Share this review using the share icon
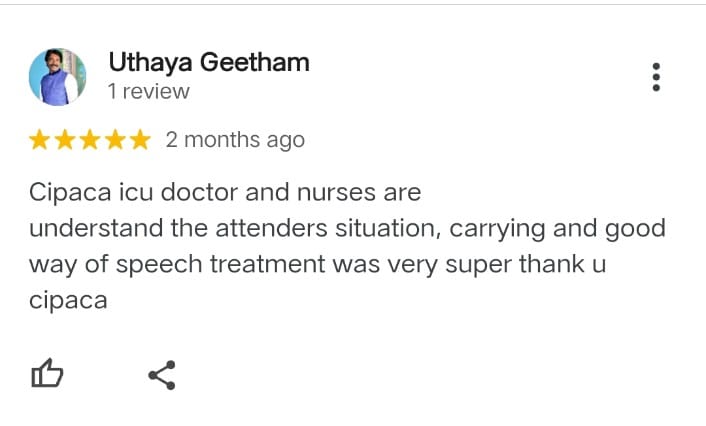Viewport: 706px width, 426px height. click(161, 375)
